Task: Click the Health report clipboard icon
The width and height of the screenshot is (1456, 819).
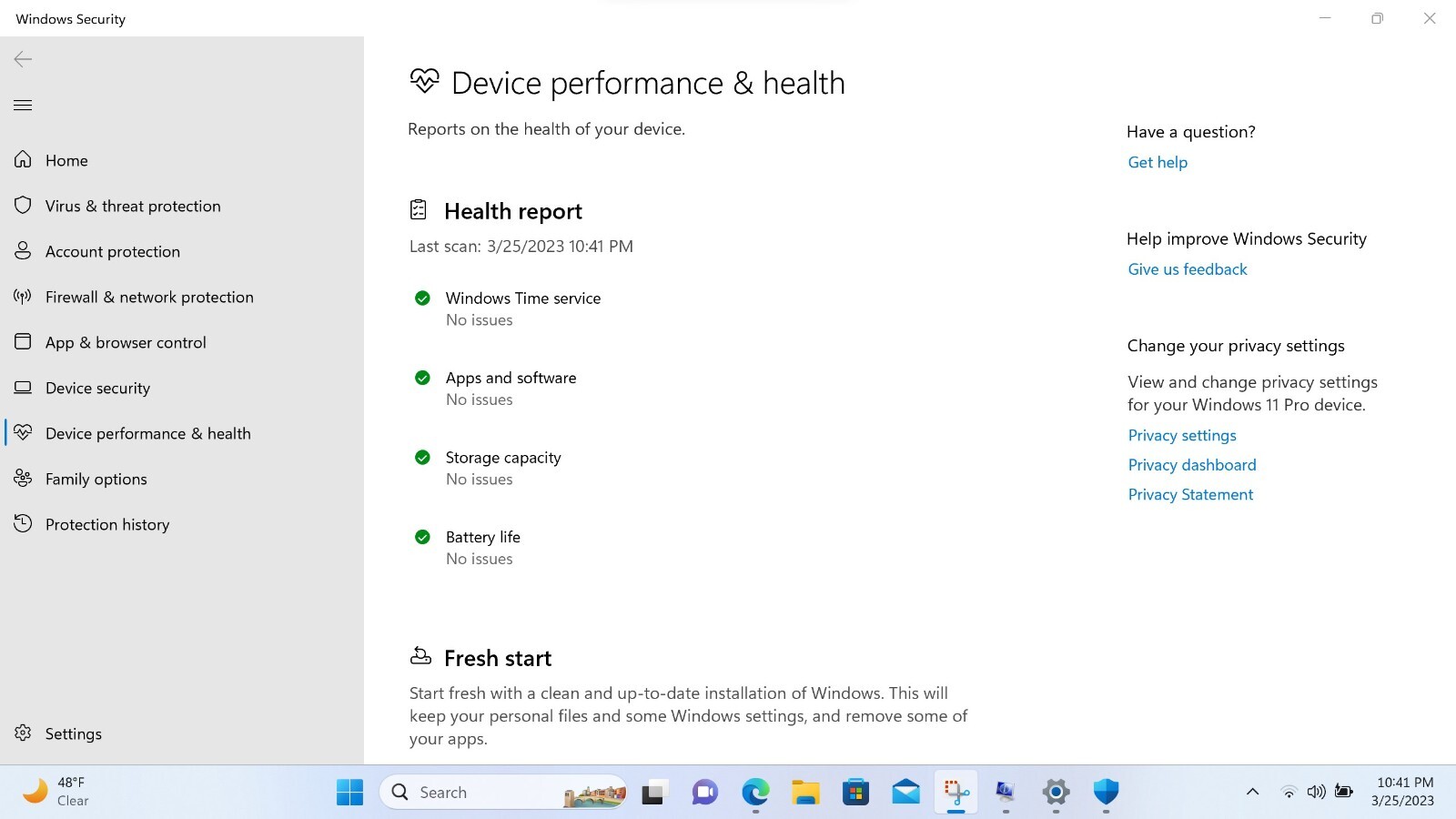Action: pos(419,210)
